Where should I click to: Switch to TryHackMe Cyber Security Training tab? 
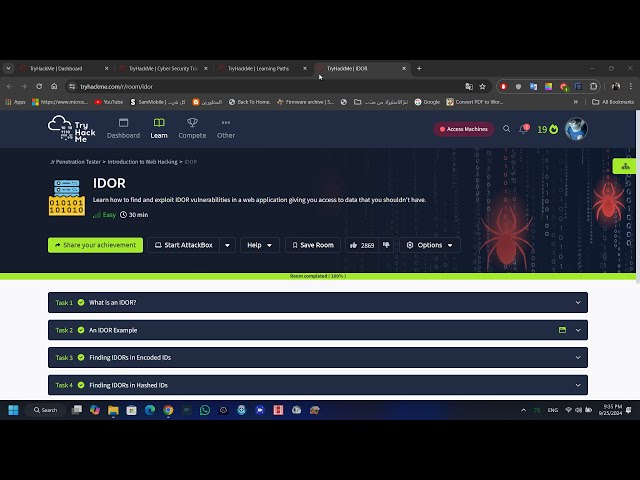click(x=163, y=69)
